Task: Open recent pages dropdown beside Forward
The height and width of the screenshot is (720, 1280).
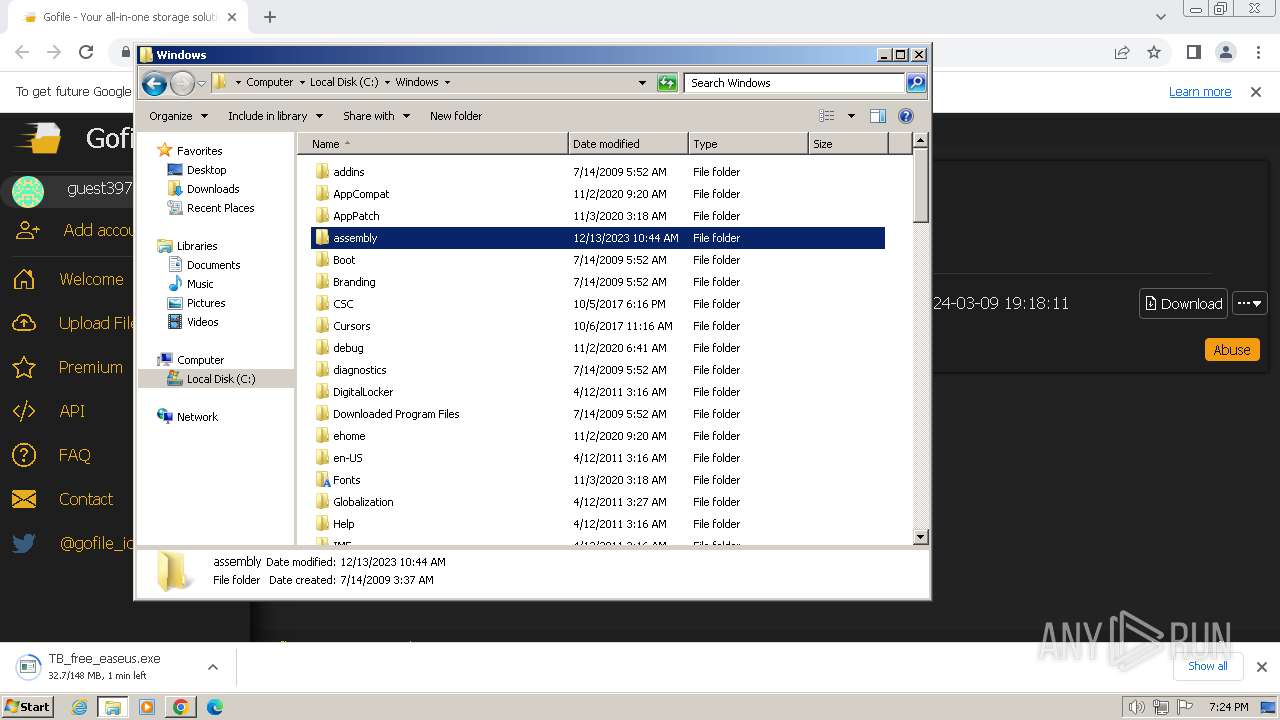Action: point(201,83)
